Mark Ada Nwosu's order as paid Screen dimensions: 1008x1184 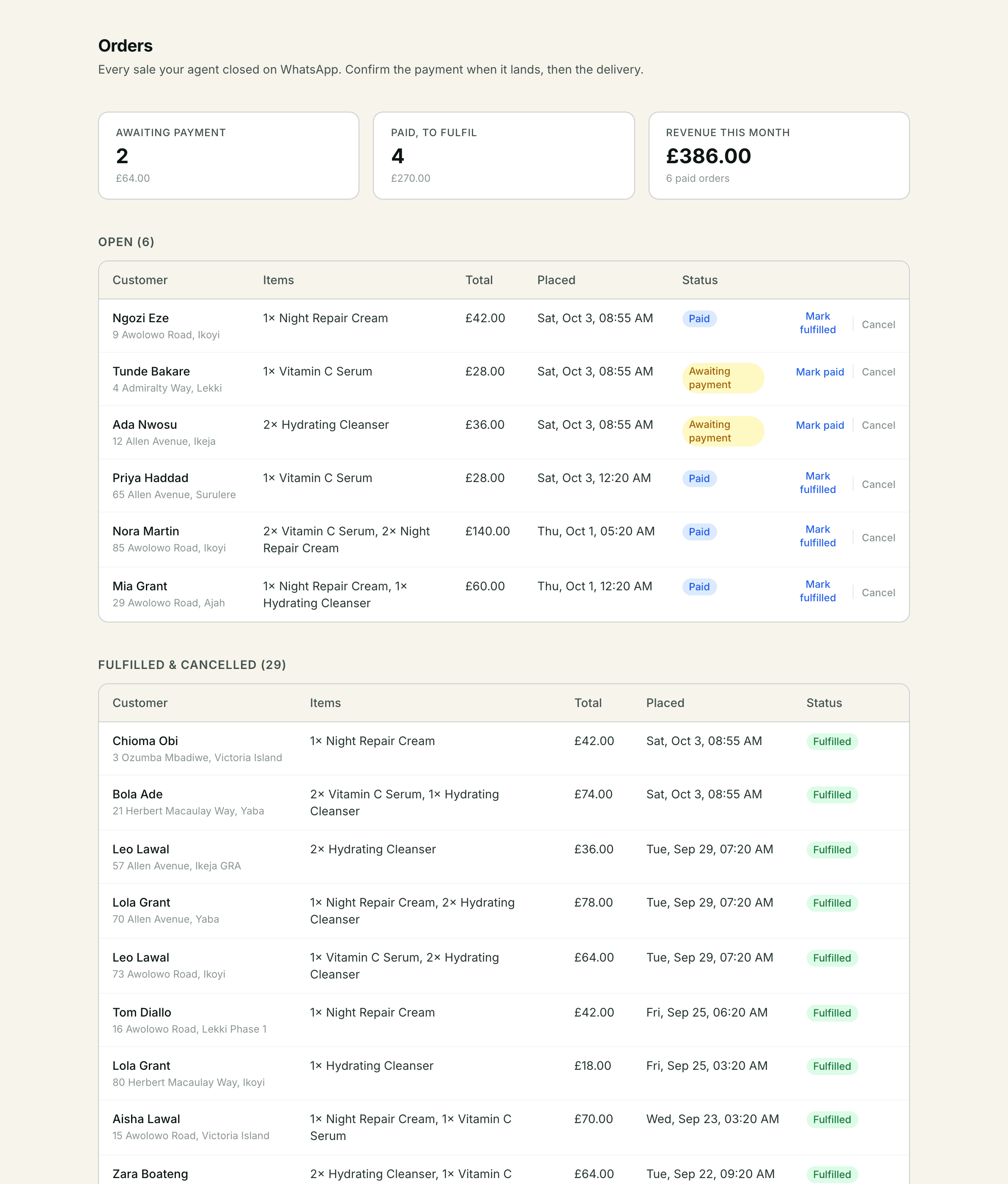(x=819, y=425)
